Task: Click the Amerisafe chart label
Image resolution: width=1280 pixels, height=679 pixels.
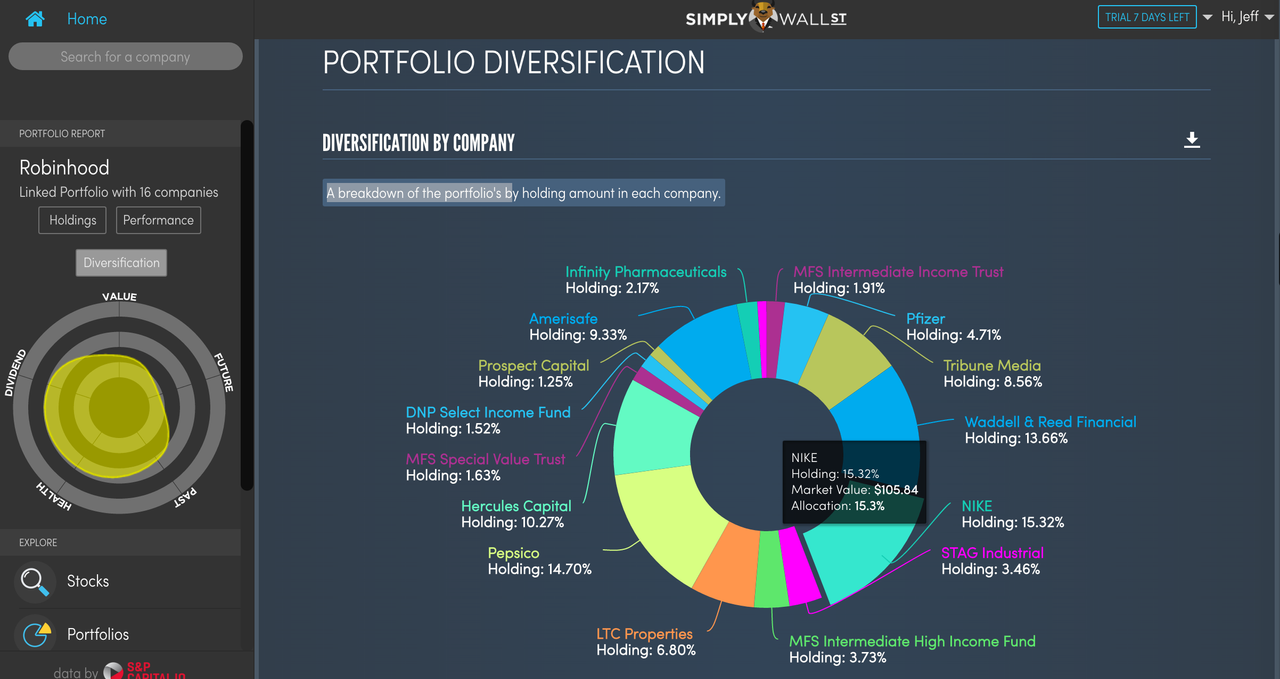Action: (x=563, y=318)
